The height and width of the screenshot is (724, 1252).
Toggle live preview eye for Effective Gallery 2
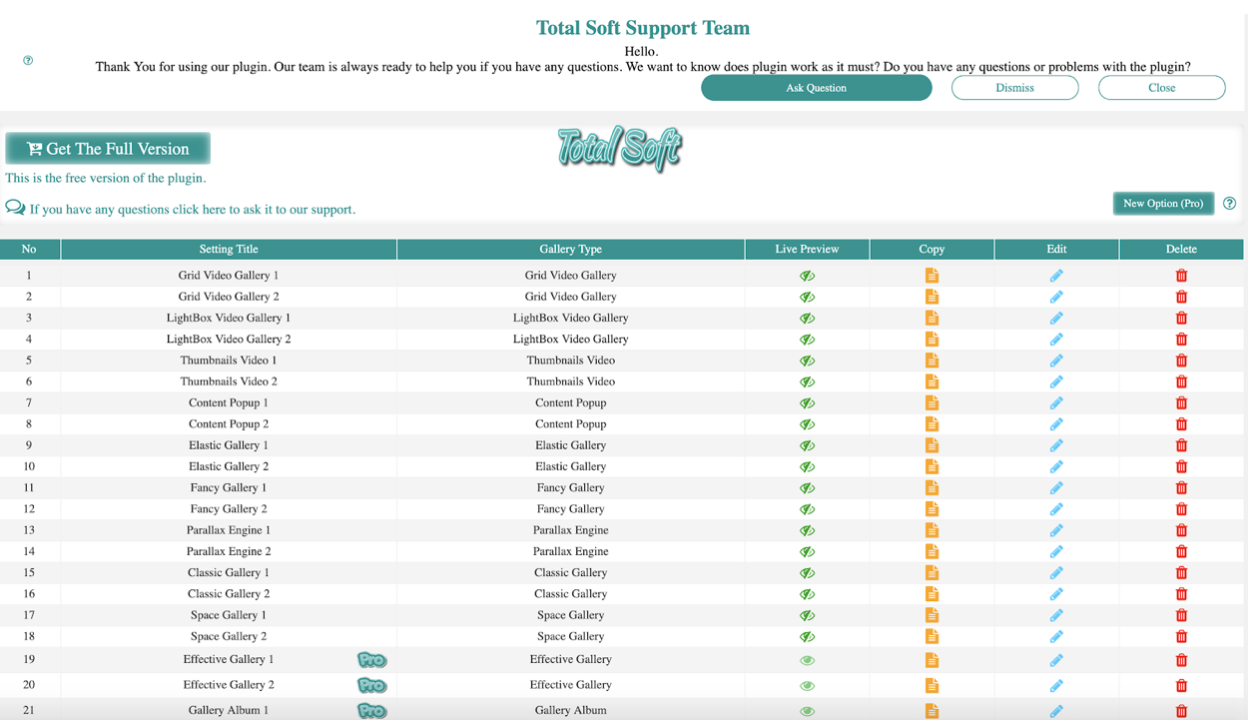(809, 687)
